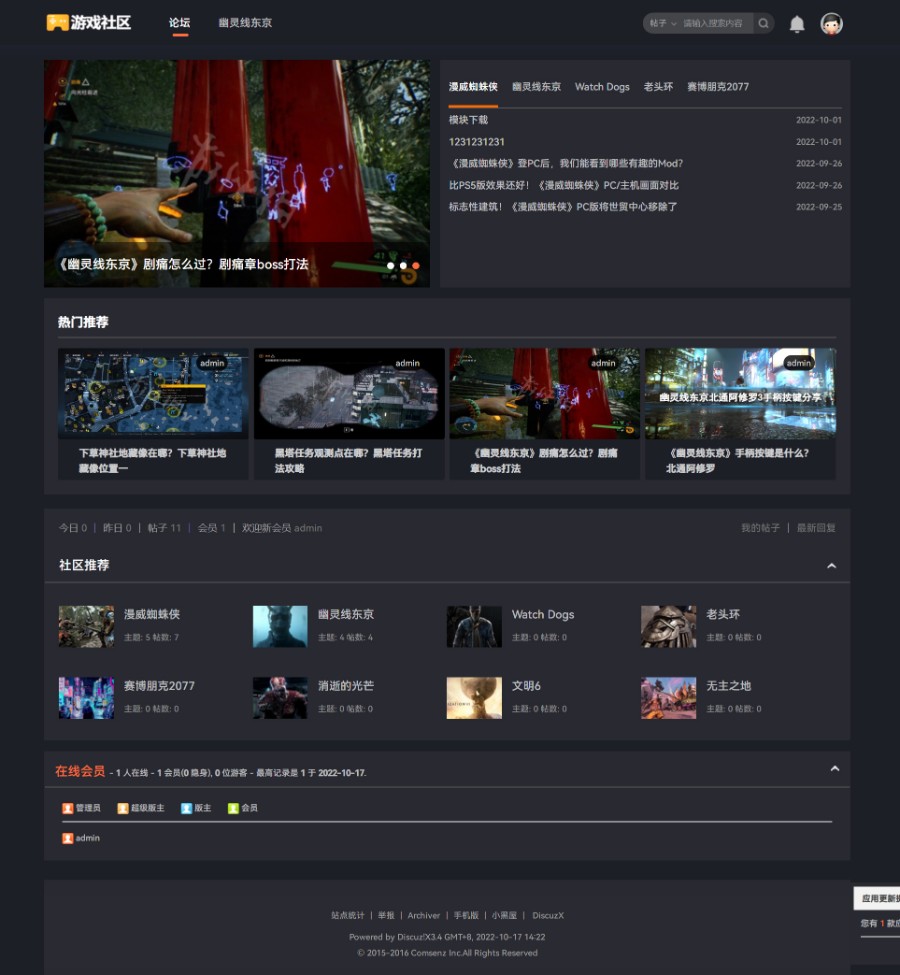Open 我的帖子 link
900x975 pixels.
(x=760, y=528)
